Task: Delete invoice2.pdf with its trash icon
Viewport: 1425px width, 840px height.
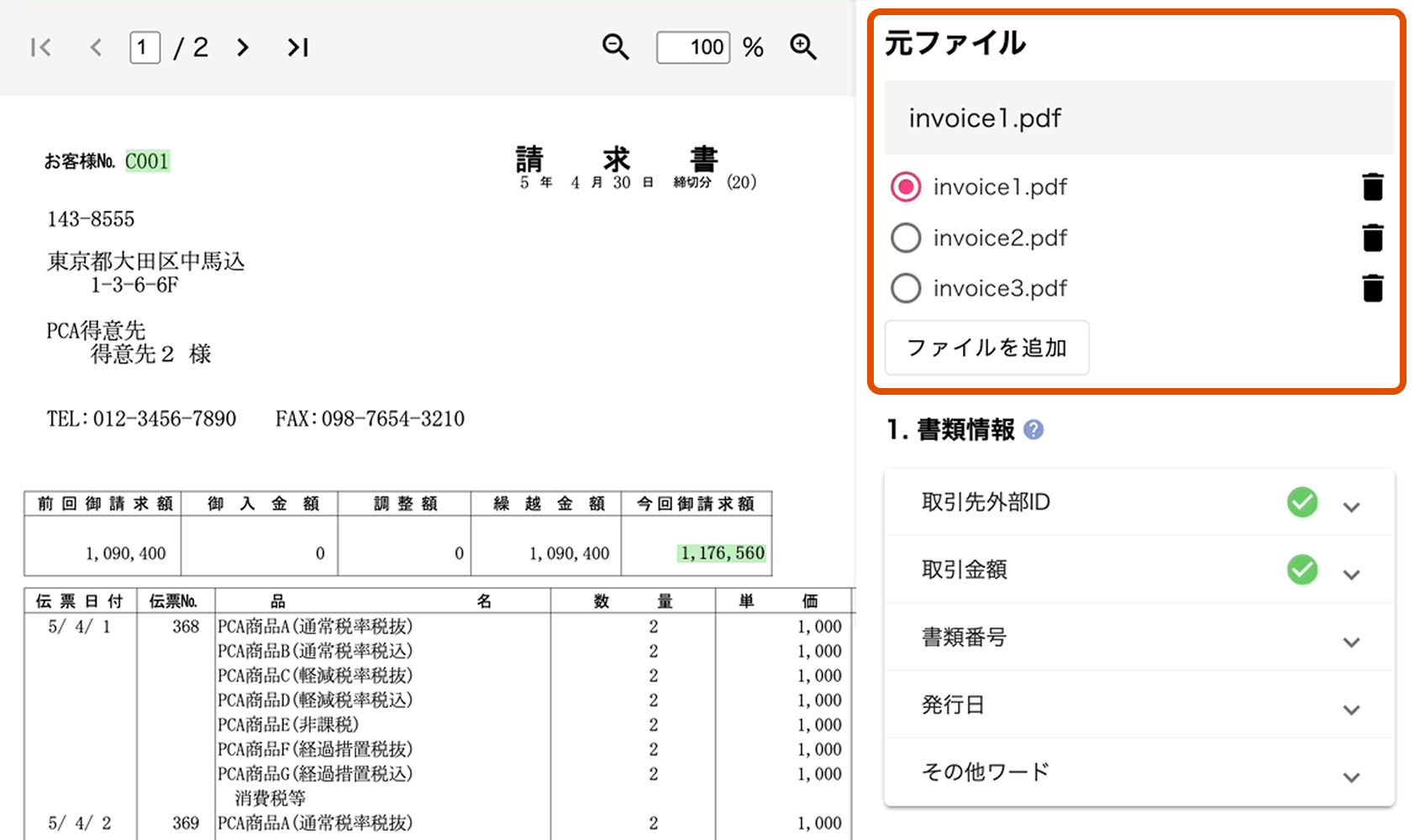Action: click(1372, 238)
